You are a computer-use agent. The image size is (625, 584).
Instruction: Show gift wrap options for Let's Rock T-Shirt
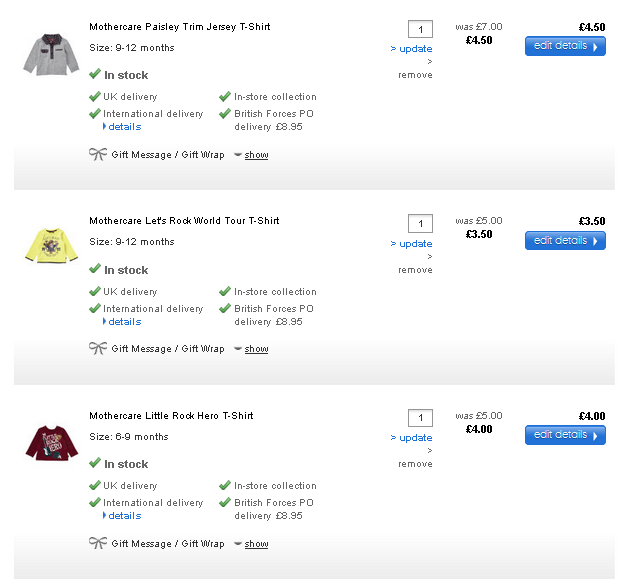pos(256,349)
